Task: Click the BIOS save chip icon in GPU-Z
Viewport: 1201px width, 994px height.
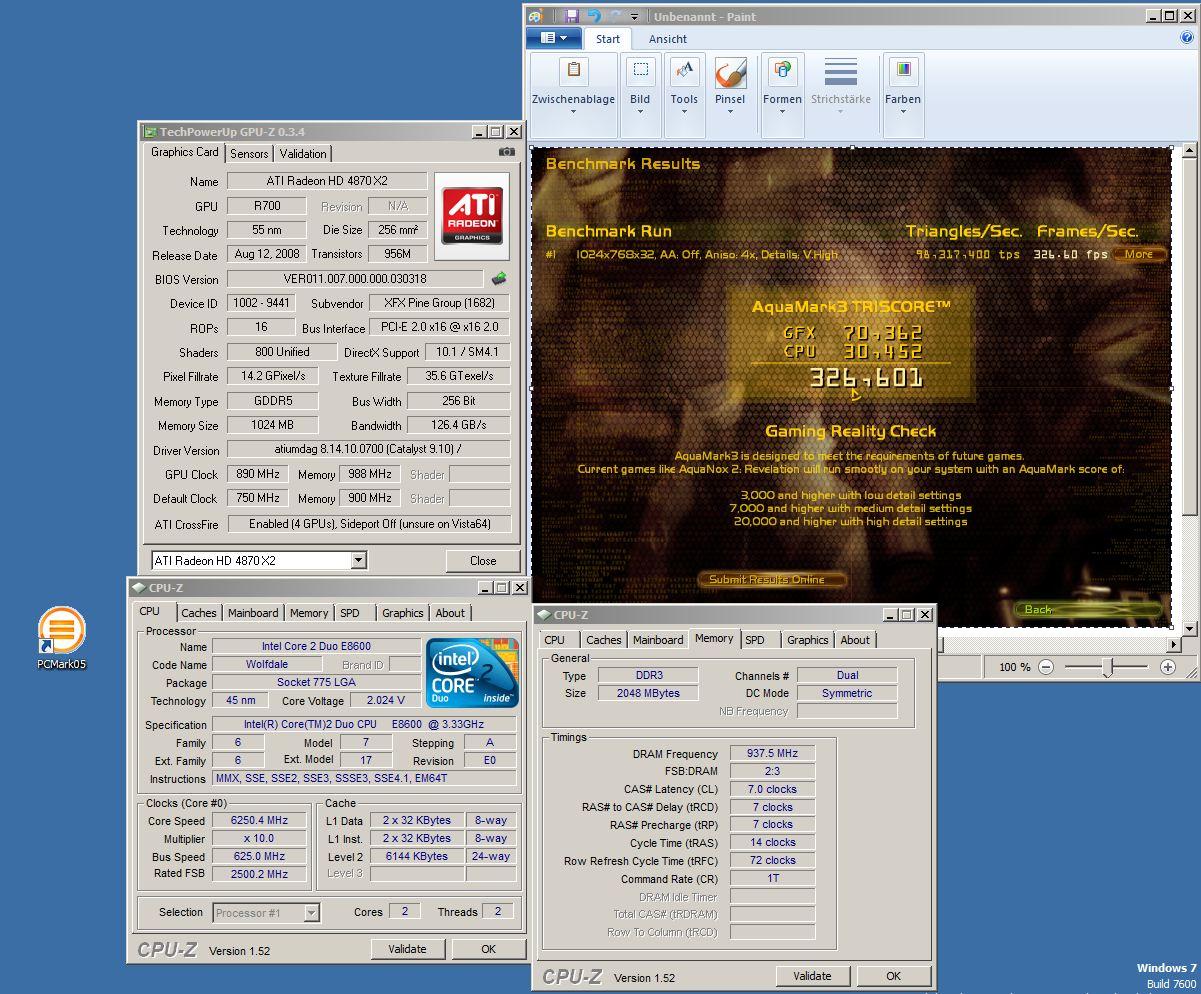Action: [x=499, y=279]
